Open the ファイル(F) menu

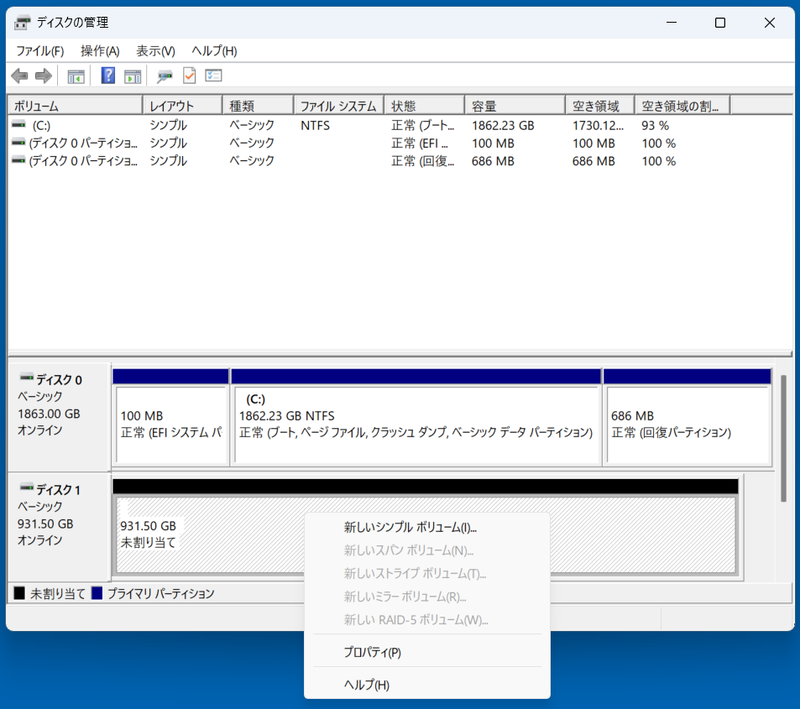coord(40,51)
